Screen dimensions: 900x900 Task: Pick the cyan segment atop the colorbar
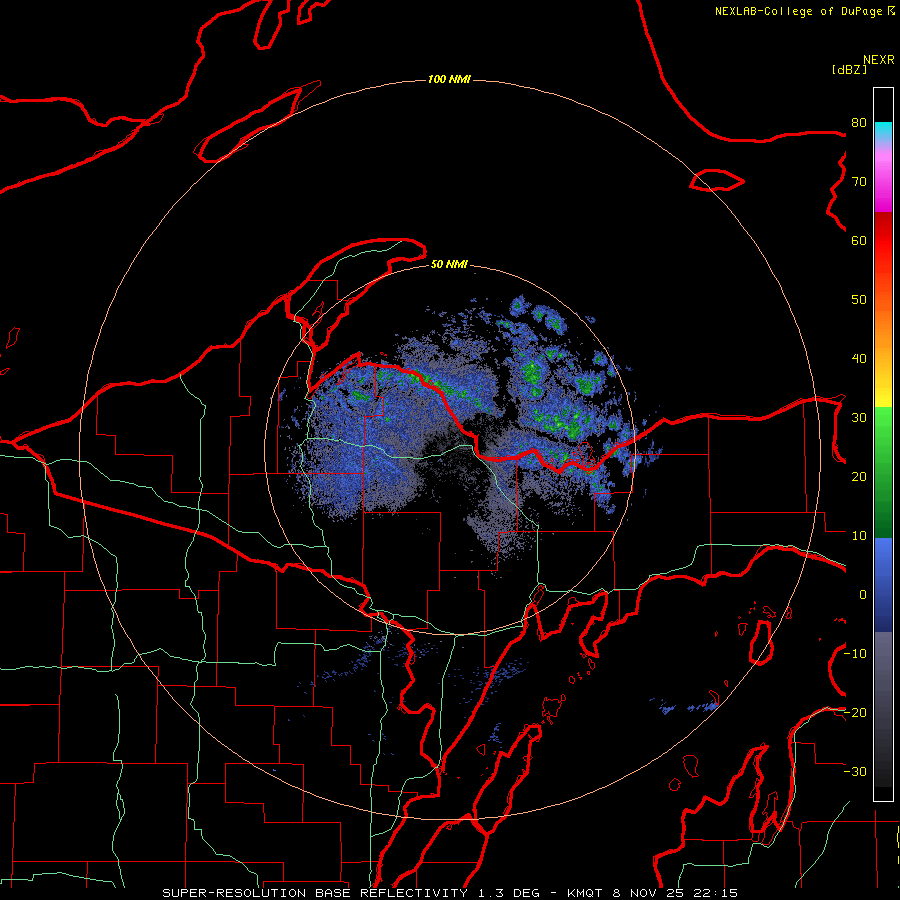tap(883, 131)
